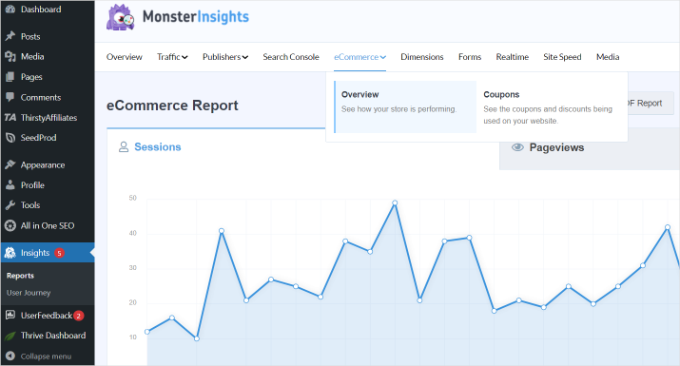Image resolution: width=680 pixels, height=366 pixels.
Task: Click the eCommerce Report heading
Action: point(172,105)
